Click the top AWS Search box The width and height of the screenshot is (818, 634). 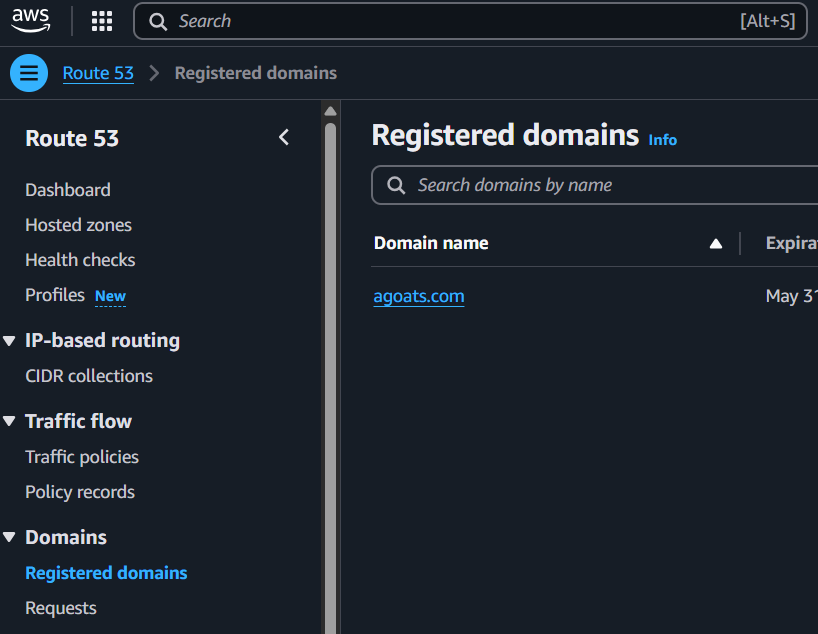coord(450,21)
